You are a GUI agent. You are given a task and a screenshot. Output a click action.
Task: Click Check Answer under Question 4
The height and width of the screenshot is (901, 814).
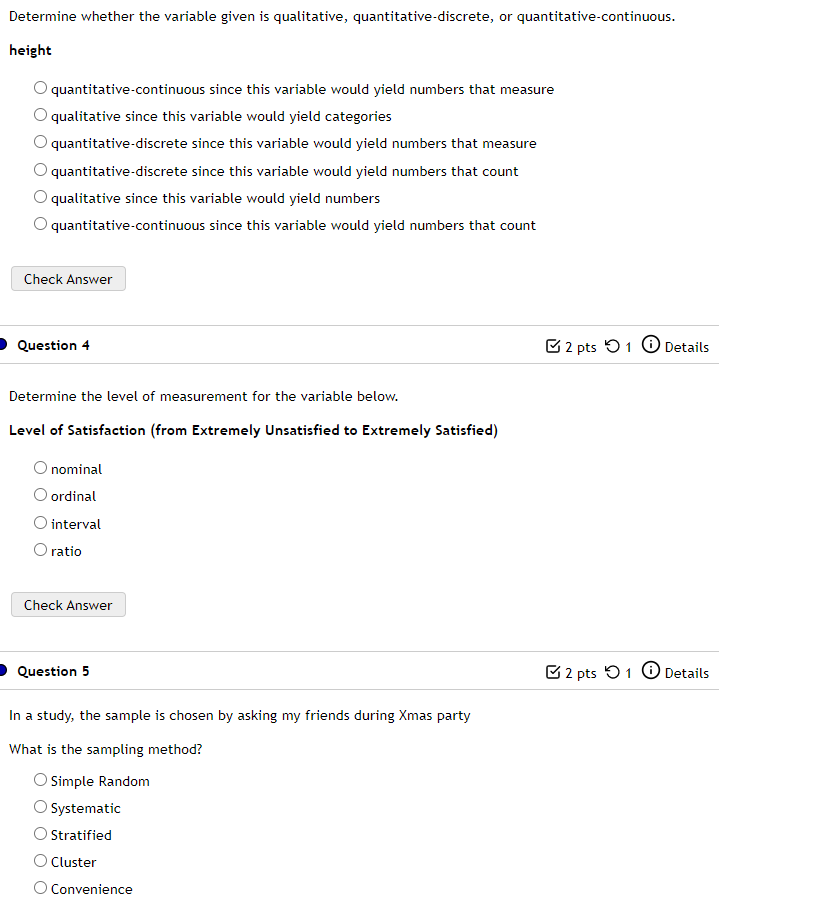click(67, 604)
